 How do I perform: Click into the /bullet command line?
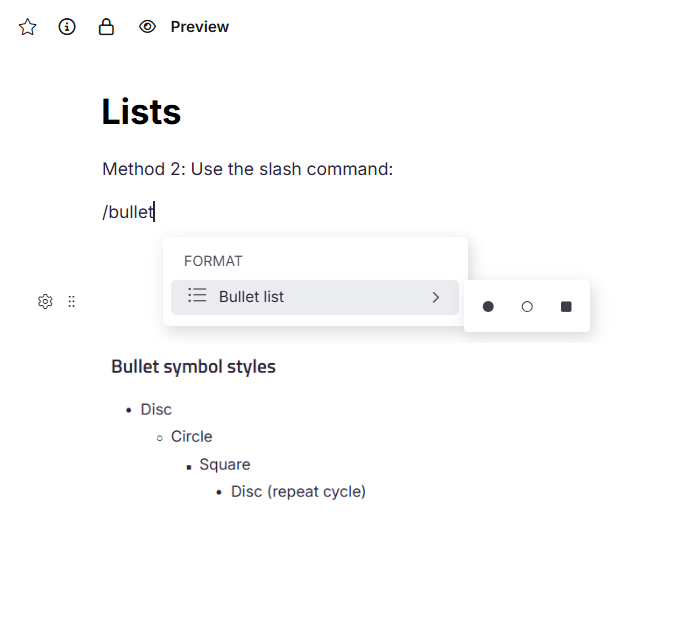[x=129, y=212]
